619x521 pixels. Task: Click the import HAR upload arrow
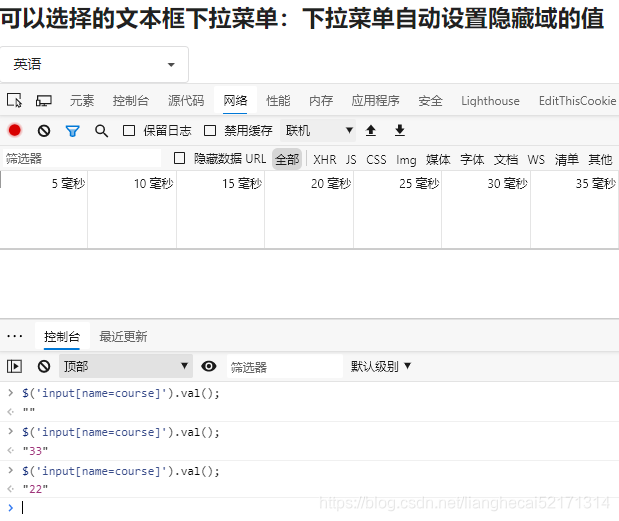click(x=371, y=130)
